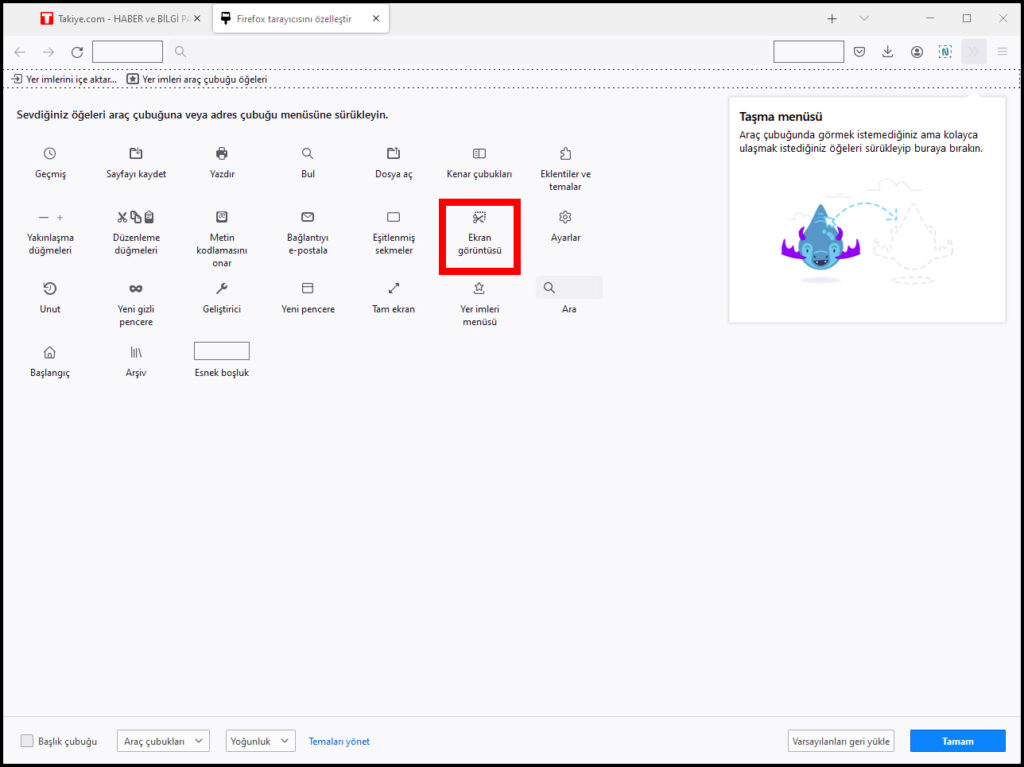Click the Yeni gizli pencere mask icon

pyautogui.click(x=136, y=288)
